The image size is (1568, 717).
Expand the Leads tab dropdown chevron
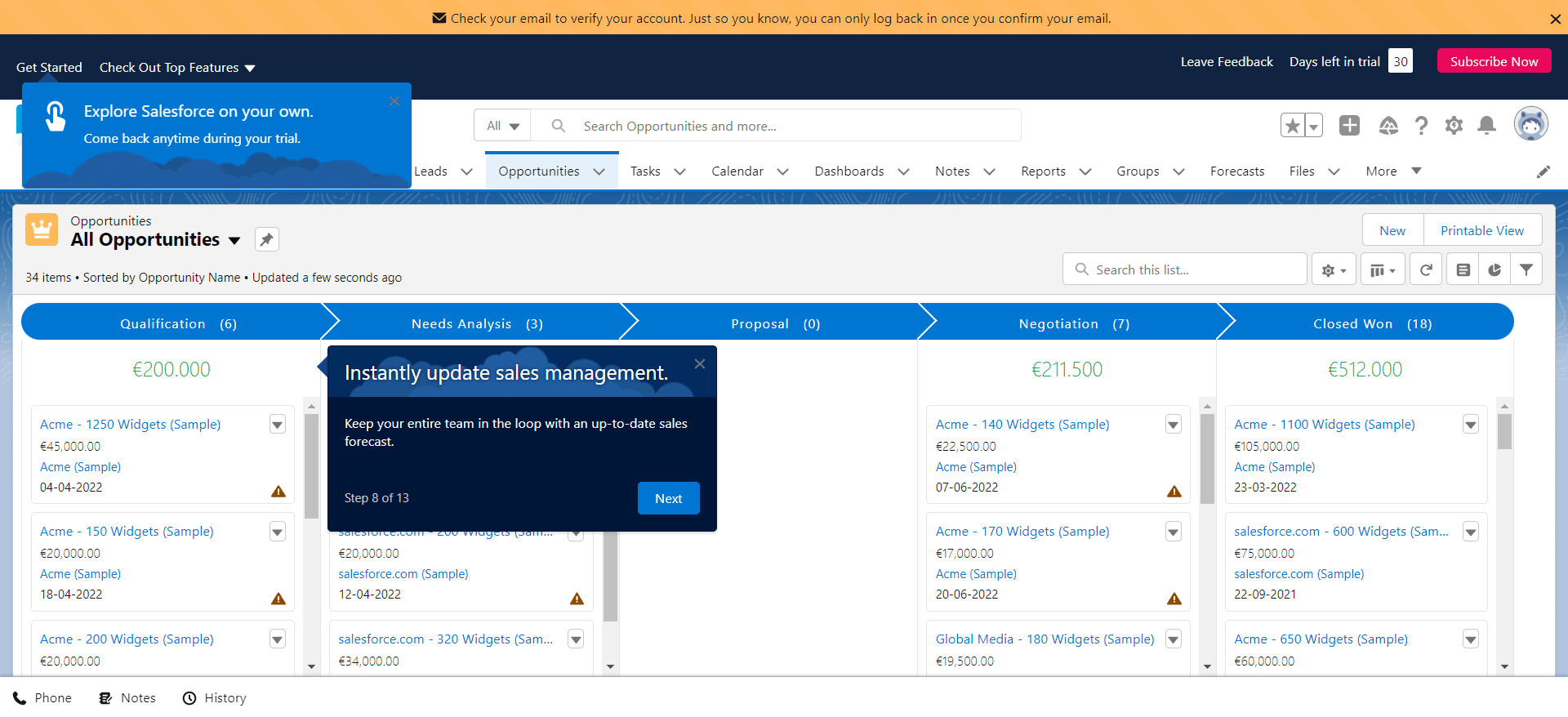pos(467,171)
